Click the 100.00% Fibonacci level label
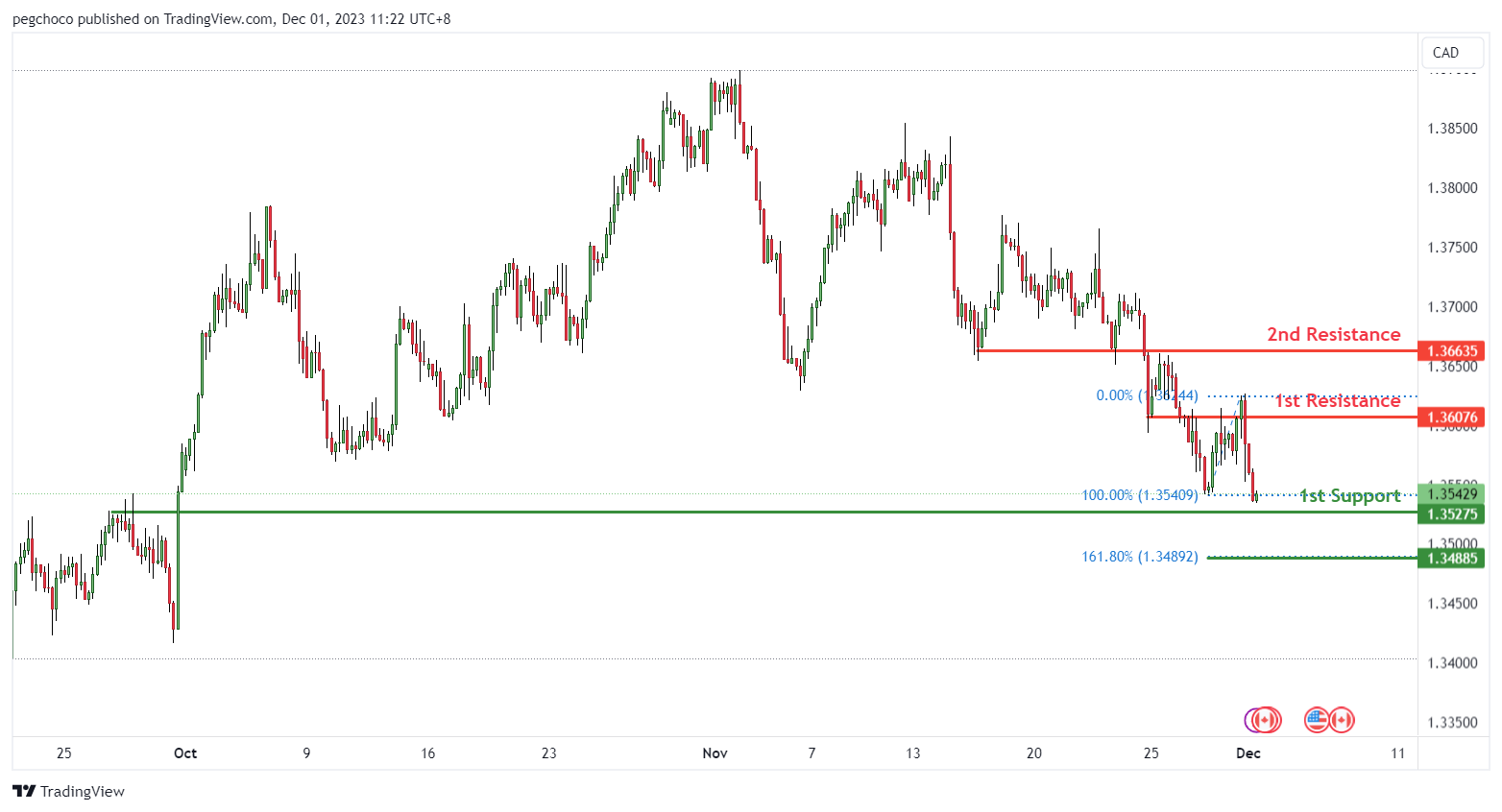This screenshot has height=812, width=1502. coord(1139,495)
